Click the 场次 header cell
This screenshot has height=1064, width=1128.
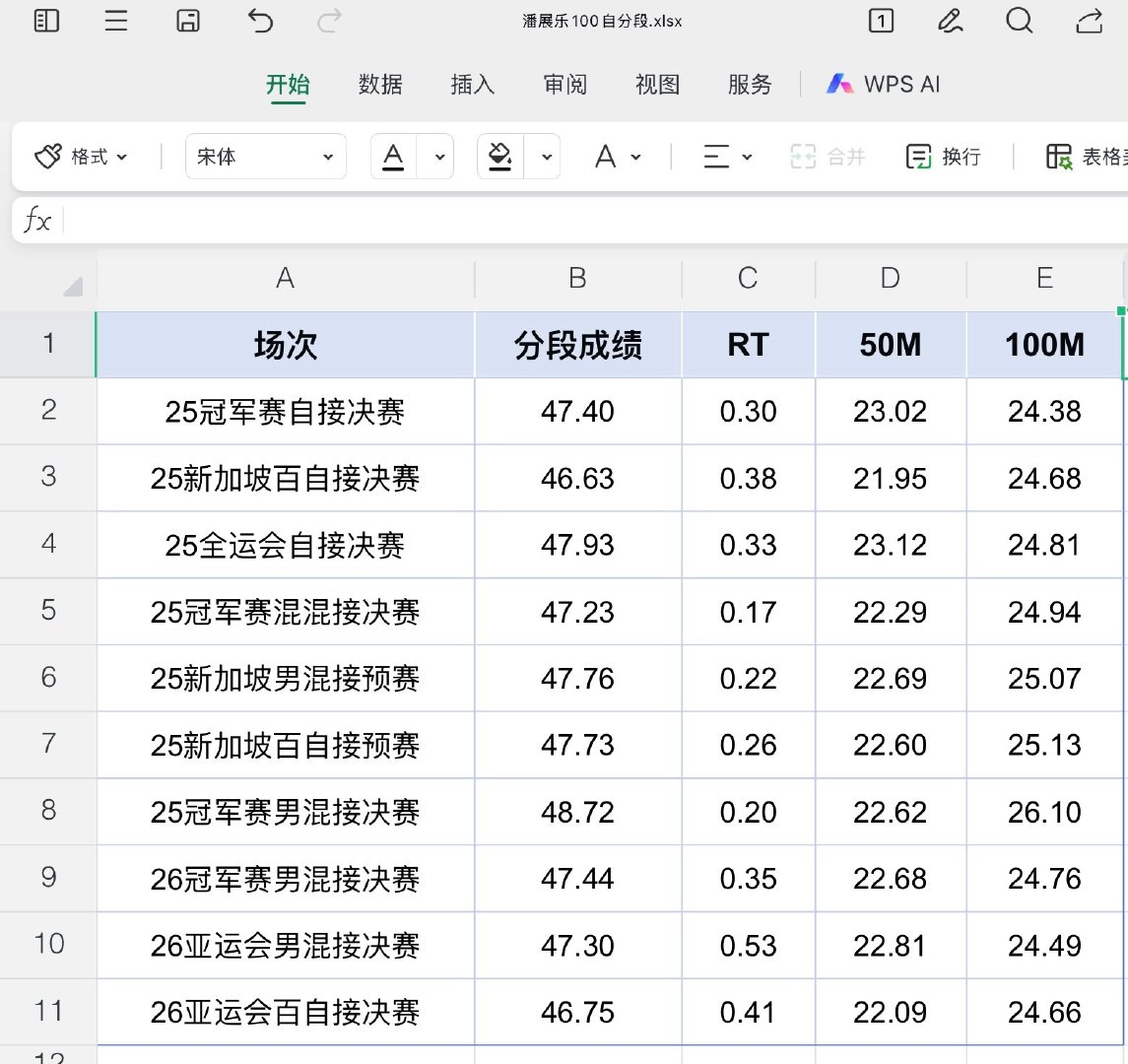(x=286, y=345)
